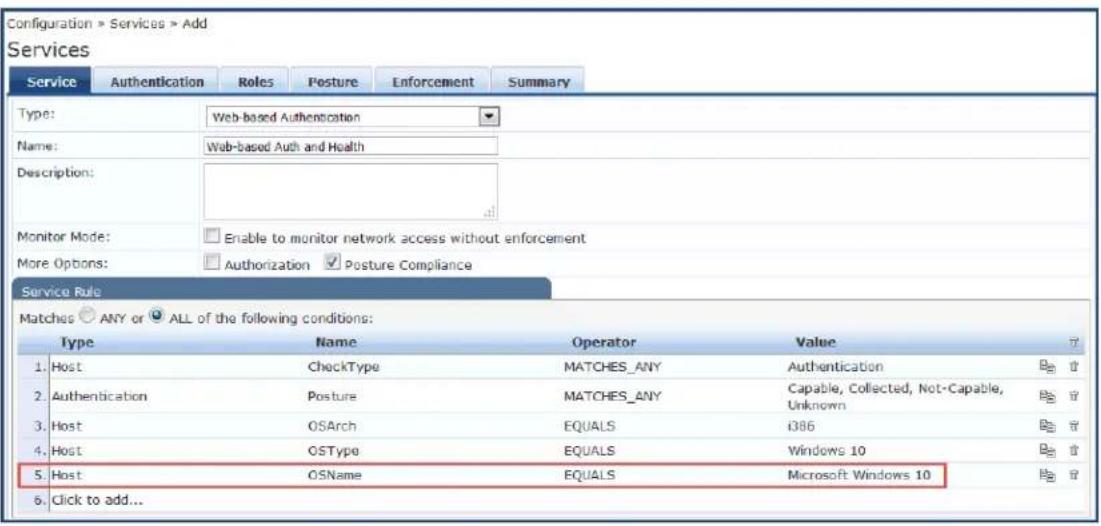1101x526 pixels.
Task: Select 'Microsoft Windows 10' value cell
Action: pos(859,475)
